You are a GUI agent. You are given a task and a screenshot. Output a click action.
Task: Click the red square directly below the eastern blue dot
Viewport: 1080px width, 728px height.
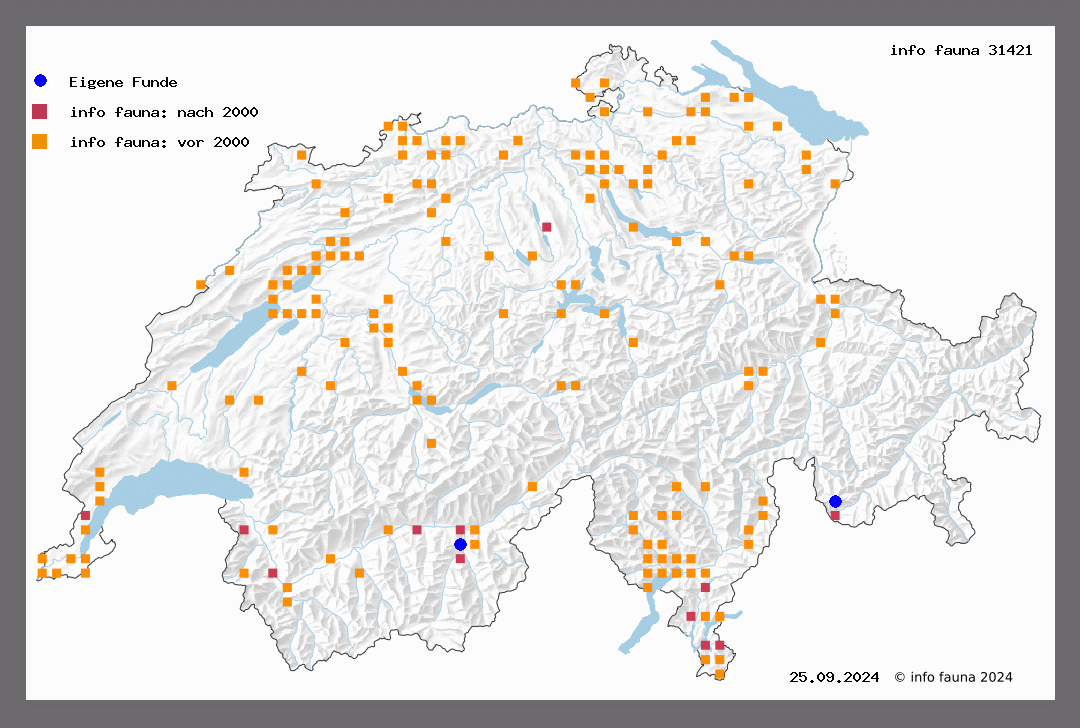click(x=835, y=516)
